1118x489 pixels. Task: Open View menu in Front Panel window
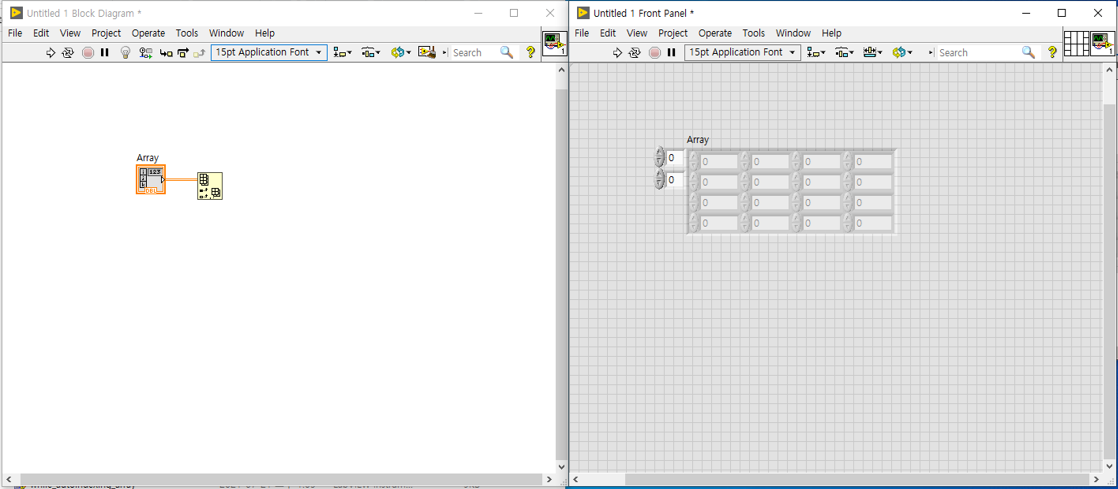[637, 33]
